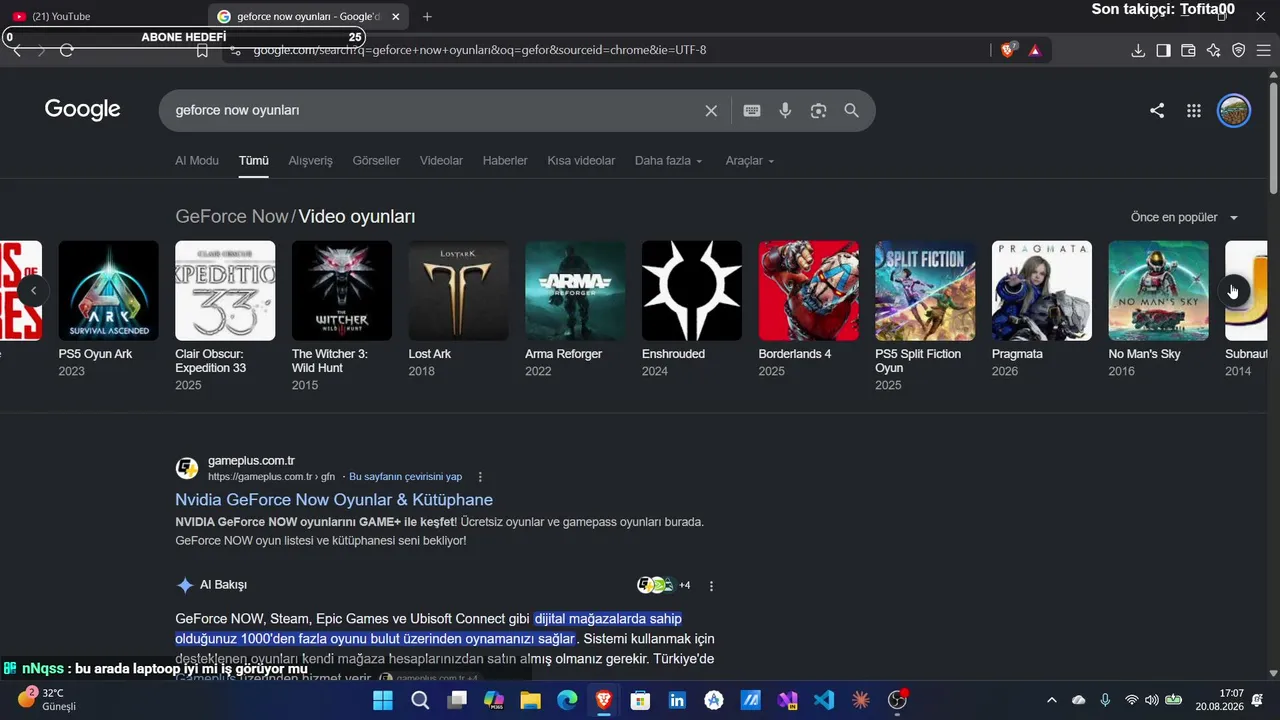Click Bu sayfanın çevirisini yap link
Image resolution: width=1280 pixels, height=720 pixels.
(405, 477)
